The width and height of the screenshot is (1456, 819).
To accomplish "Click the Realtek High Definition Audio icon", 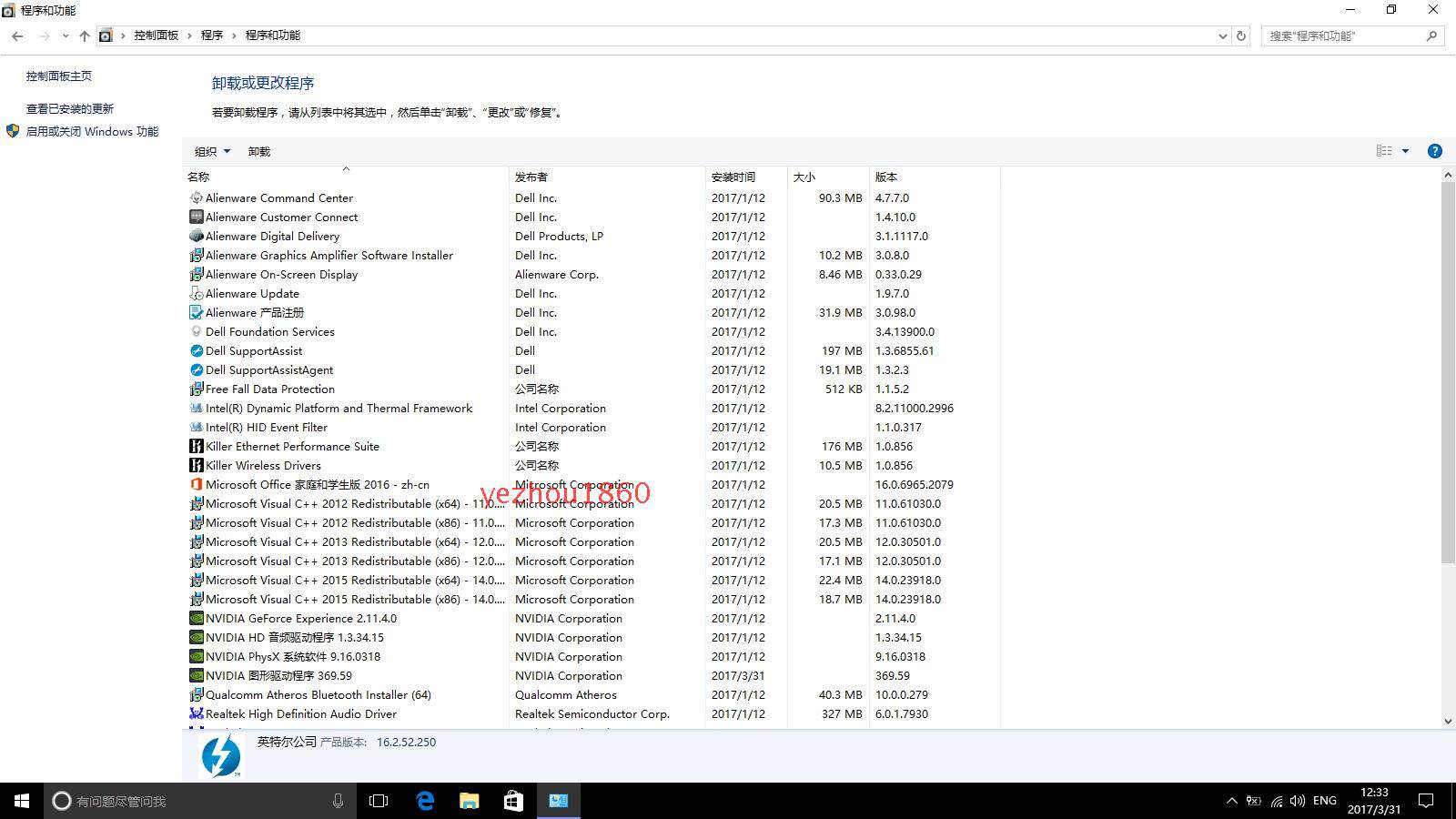I will (196, 713).
